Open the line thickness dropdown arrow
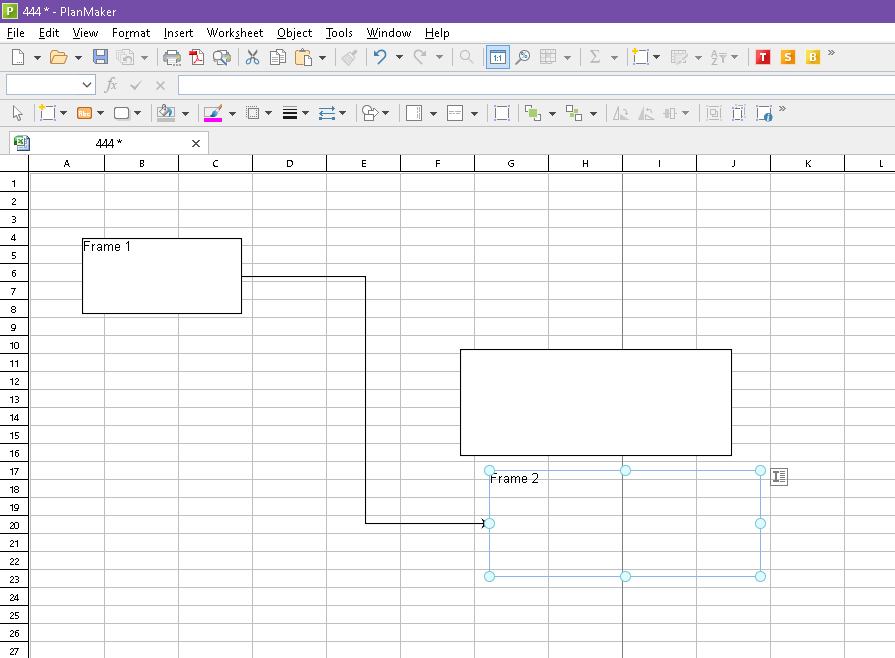Image resolution: width=895 pixels, height=658 pixels. point(306,113)
